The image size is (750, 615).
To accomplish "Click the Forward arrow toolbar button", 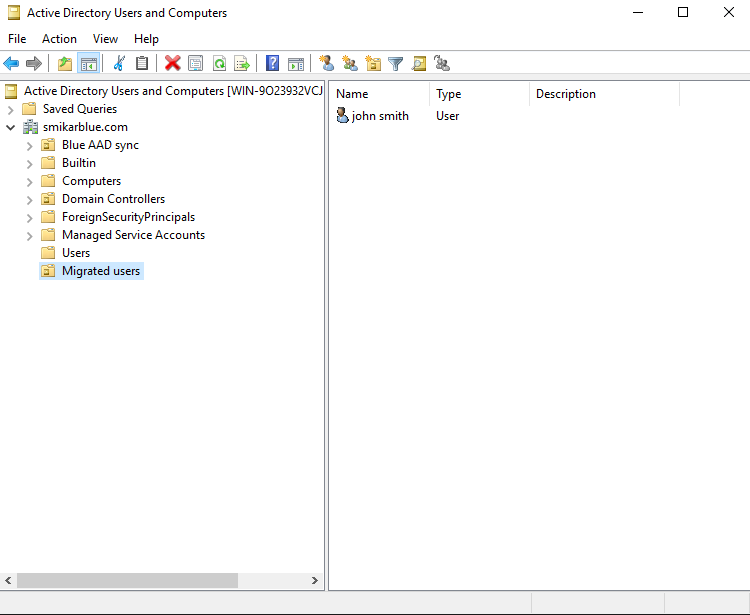I will [34, 63].
